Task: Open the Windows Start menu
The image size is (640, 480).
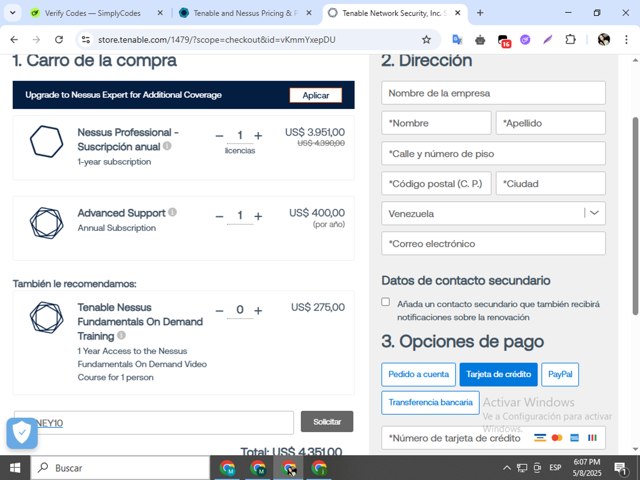Action: 15,468
